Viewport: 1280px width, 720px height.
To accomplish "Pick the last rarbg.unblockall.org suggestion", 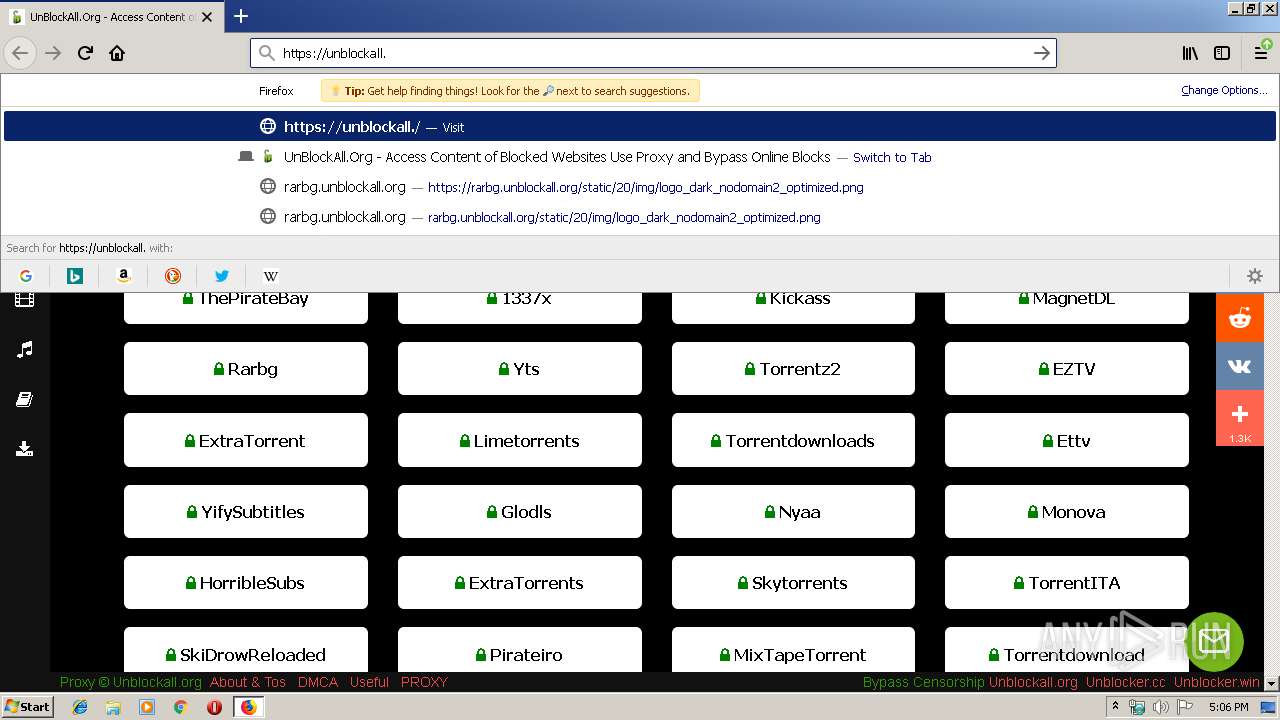I will [640, 217].
